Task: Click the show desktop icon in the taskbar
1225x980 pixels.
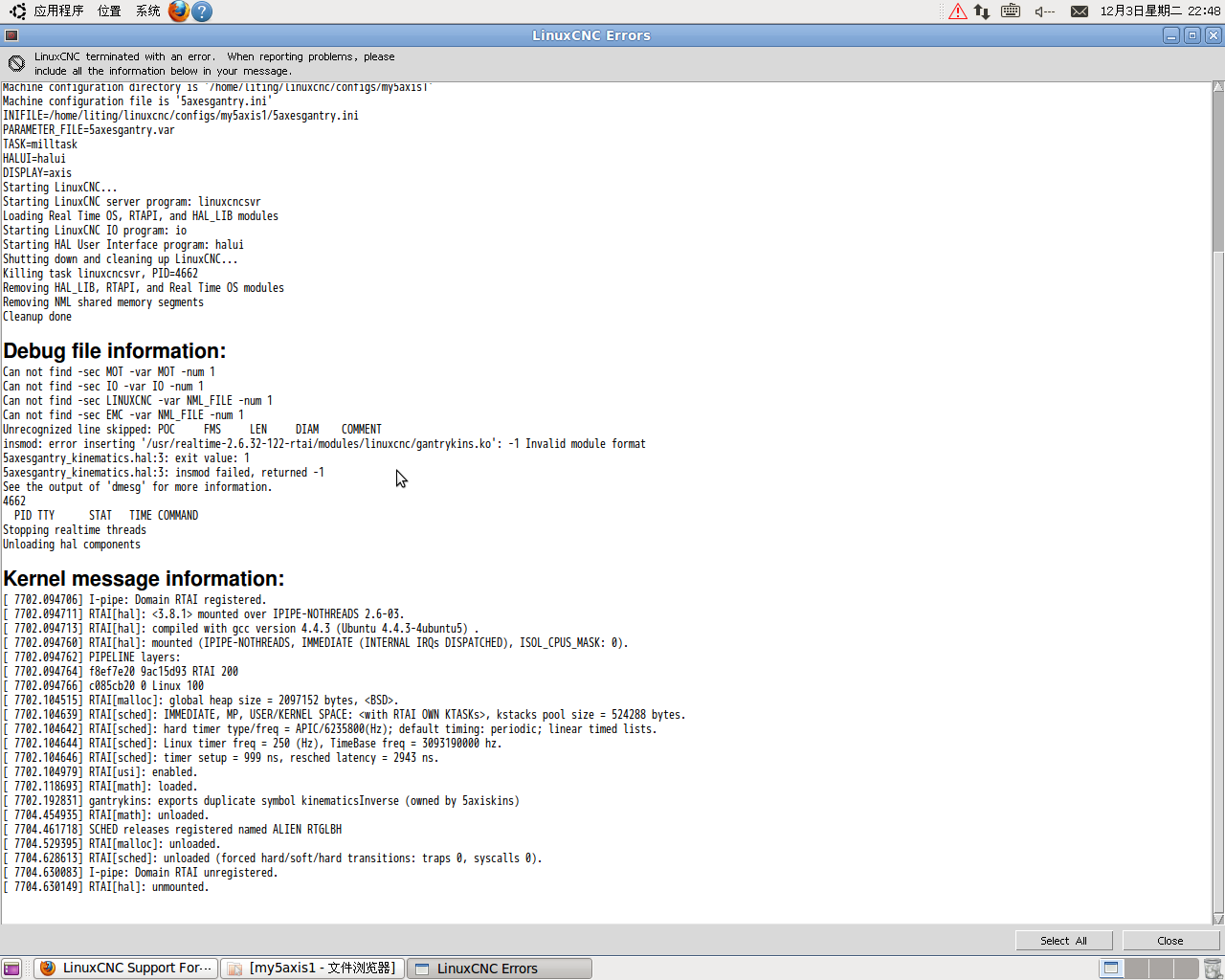Action: click(x=11, y=969)
